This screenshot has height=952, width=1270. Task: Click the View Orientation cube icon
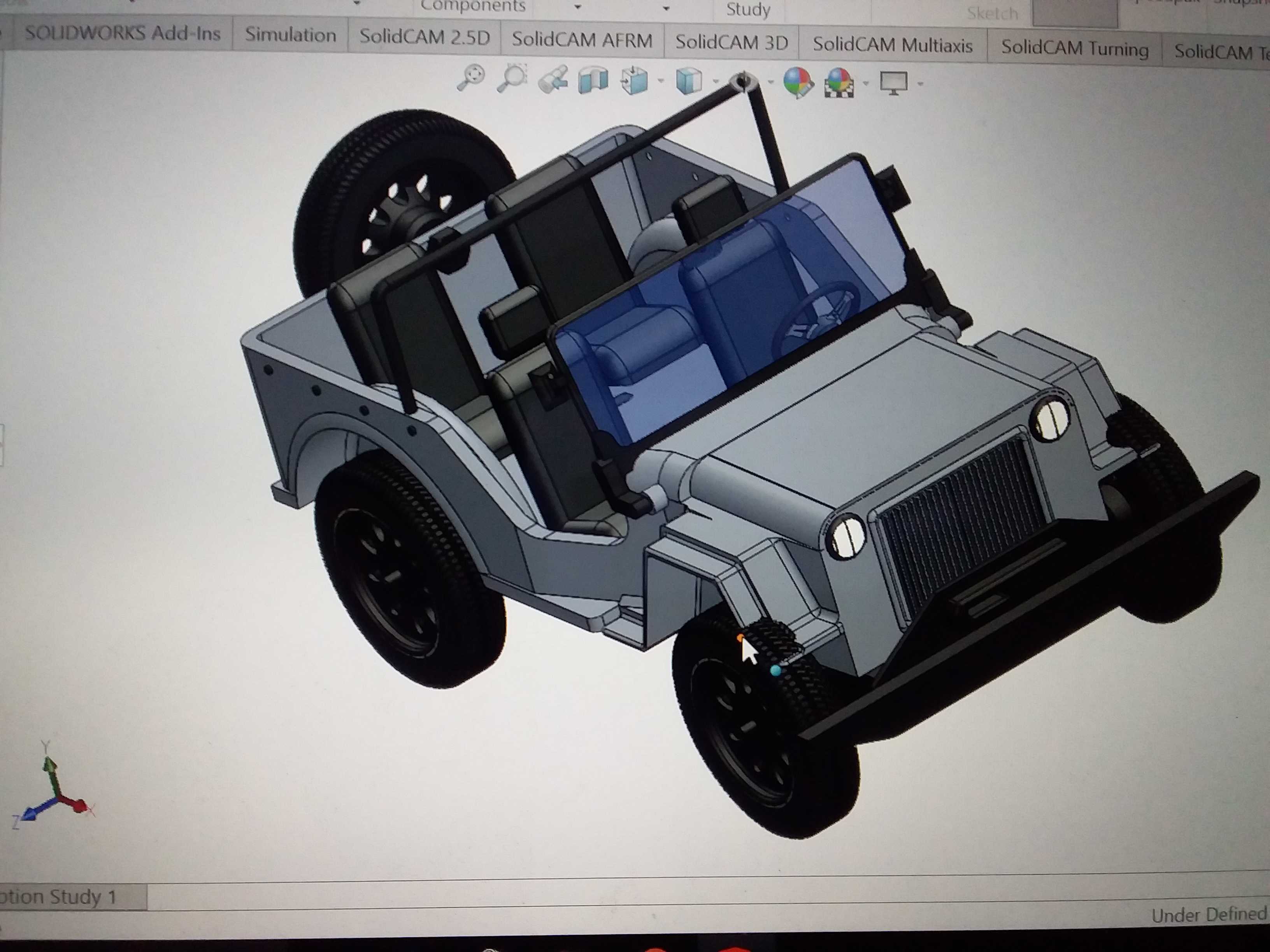click(634, 80)
